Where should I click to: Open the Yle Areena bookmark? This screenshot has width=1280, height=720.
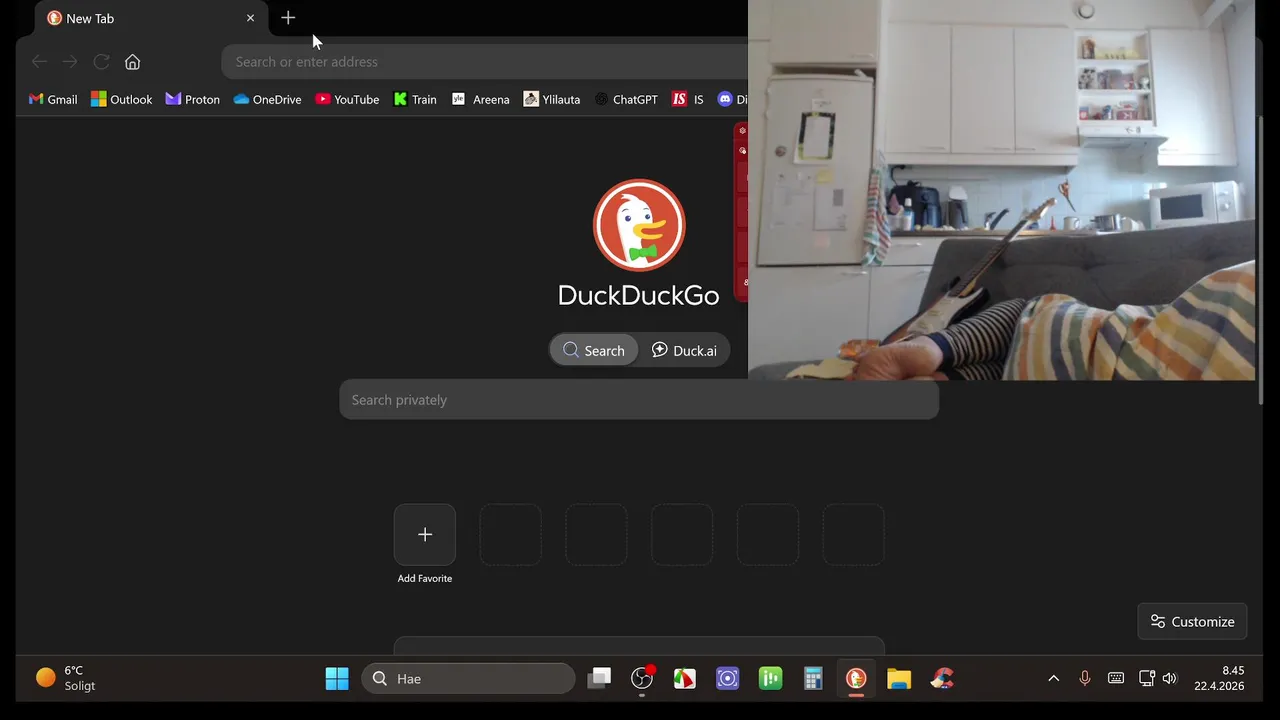pos(481,99)
